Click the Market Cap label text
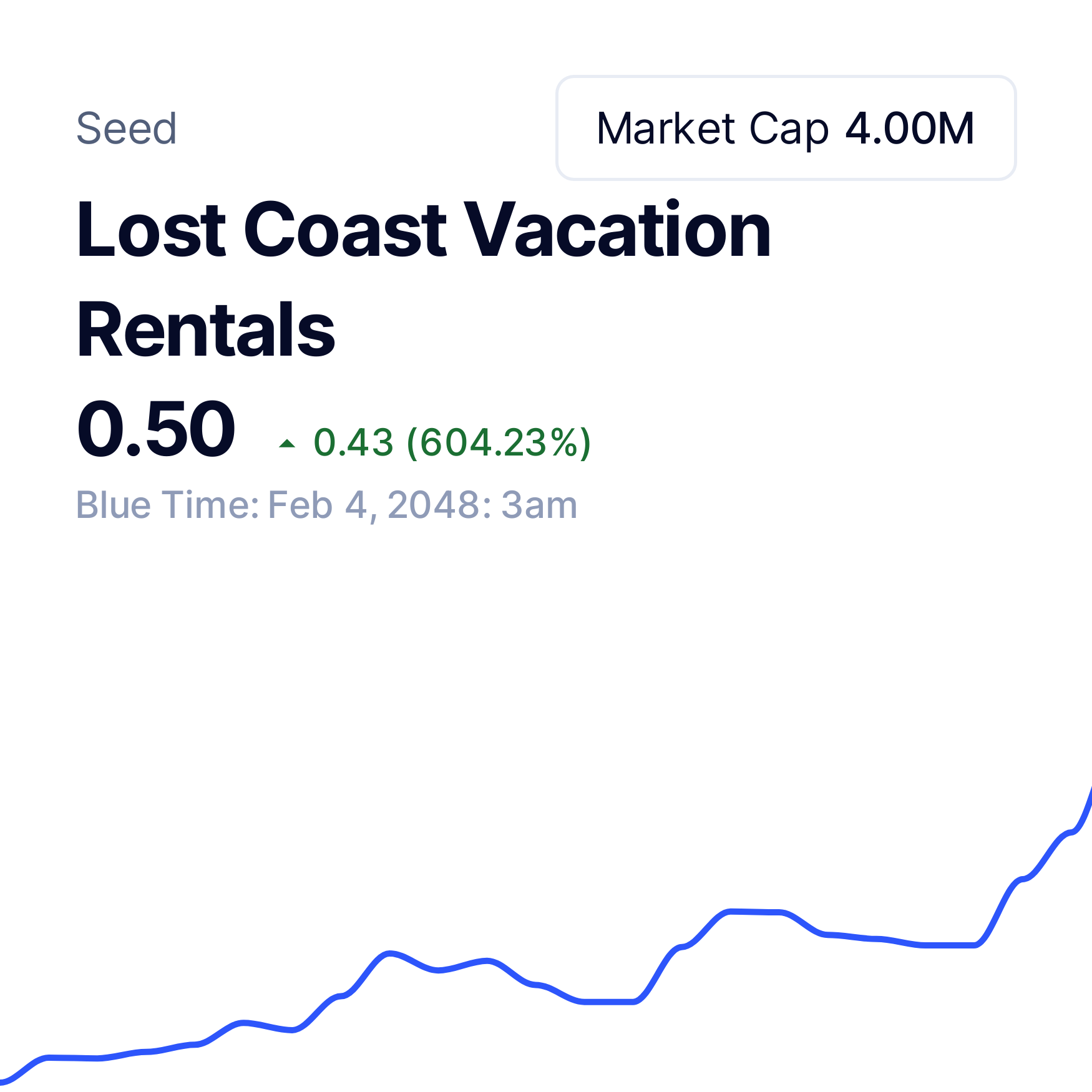1092x1092 pixels. tap(712, 129)
